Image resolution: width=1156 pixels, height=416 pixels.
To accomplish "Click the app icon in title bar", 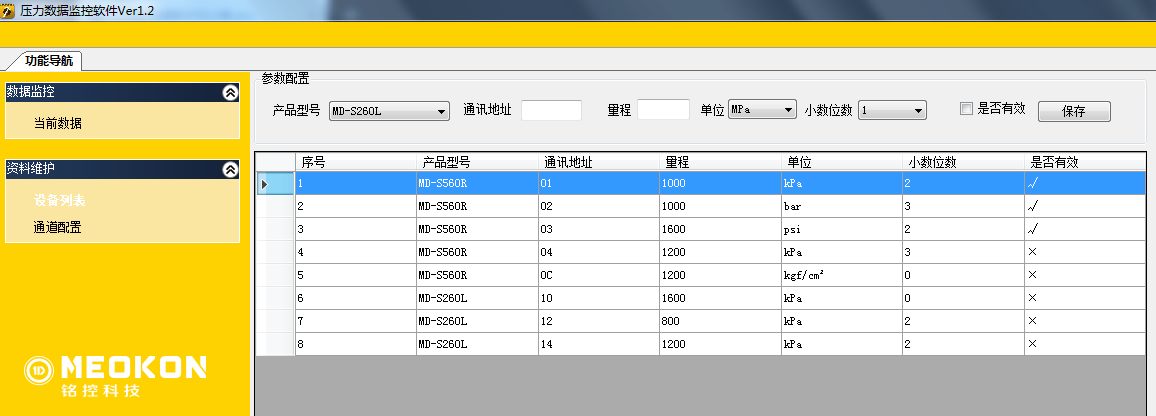I will point(8,9).
